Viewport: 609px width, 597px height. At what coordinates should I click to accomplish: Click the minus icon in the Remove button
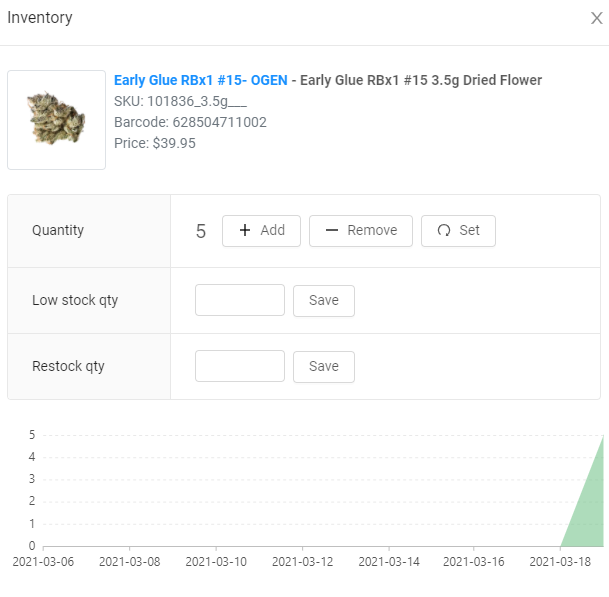tap(332, 230)
